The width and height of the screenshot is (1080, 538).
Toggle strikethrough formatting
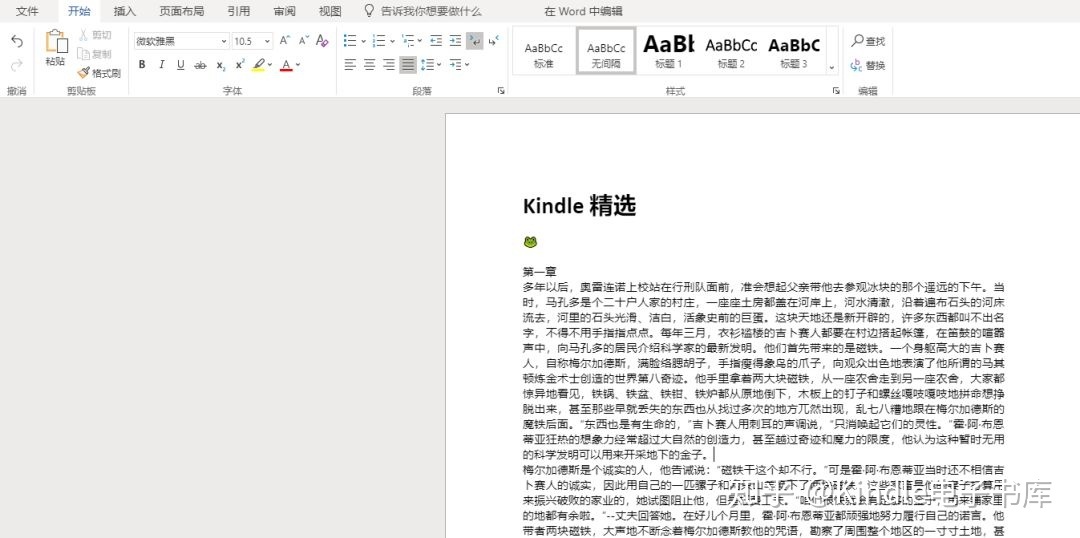pos(200,65)
